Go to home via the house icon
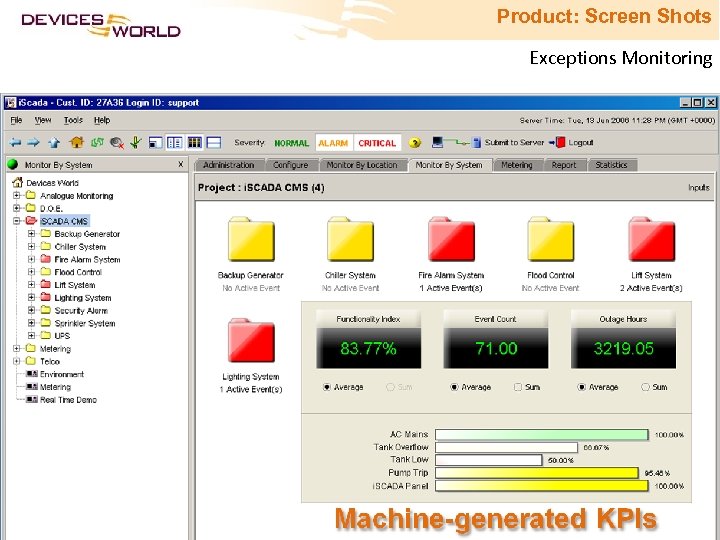720x540 pixels. [x=76, y=142]
